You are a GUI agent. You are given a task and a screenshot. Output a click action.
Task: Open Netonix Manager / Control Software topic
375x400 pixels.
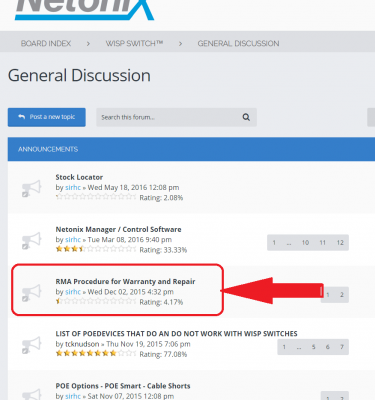118,229
